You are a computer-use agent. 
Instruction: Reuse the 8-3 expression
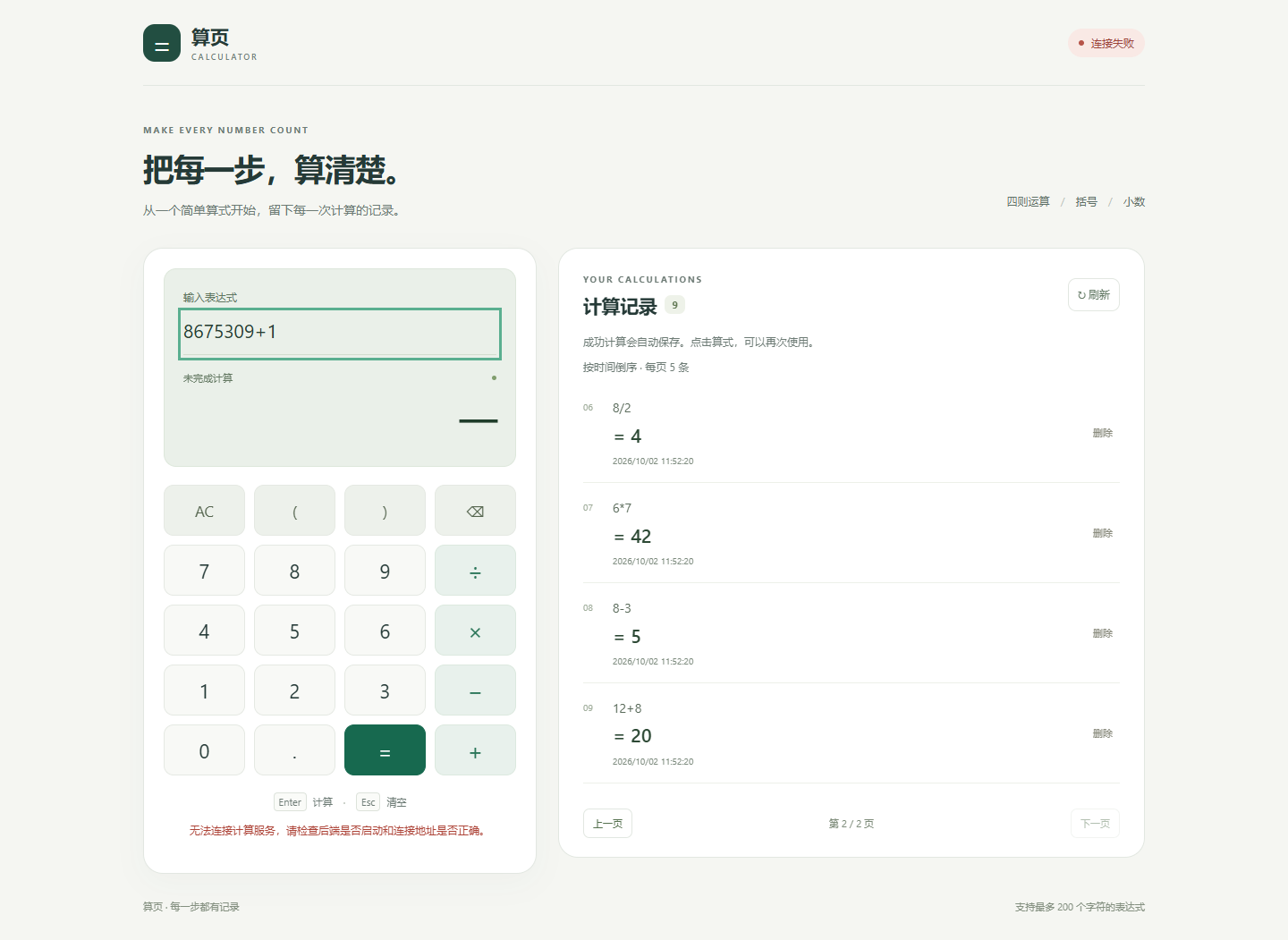click(x=622, y=608)
